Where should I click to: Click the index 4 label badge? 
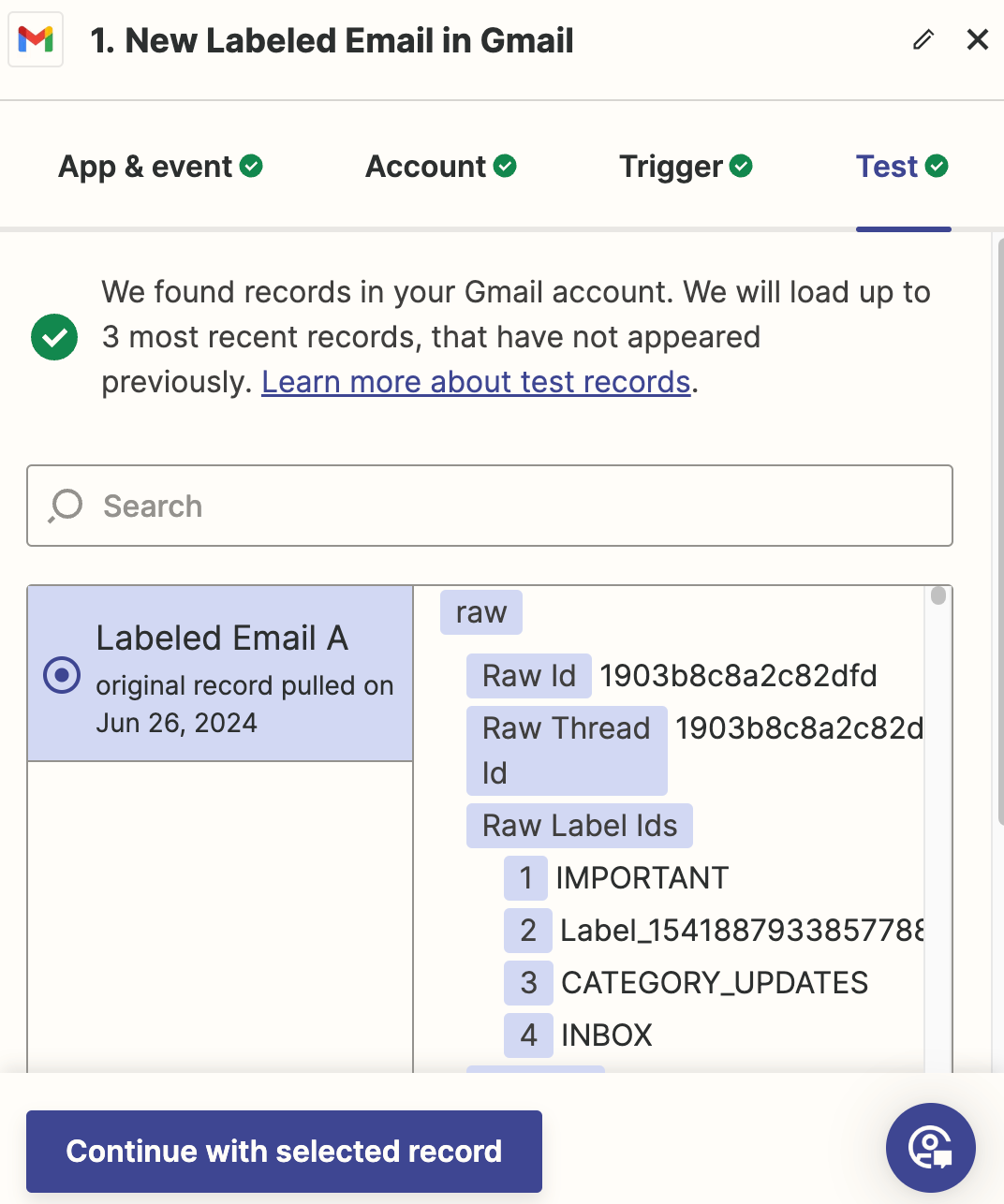click(528, 1035)
